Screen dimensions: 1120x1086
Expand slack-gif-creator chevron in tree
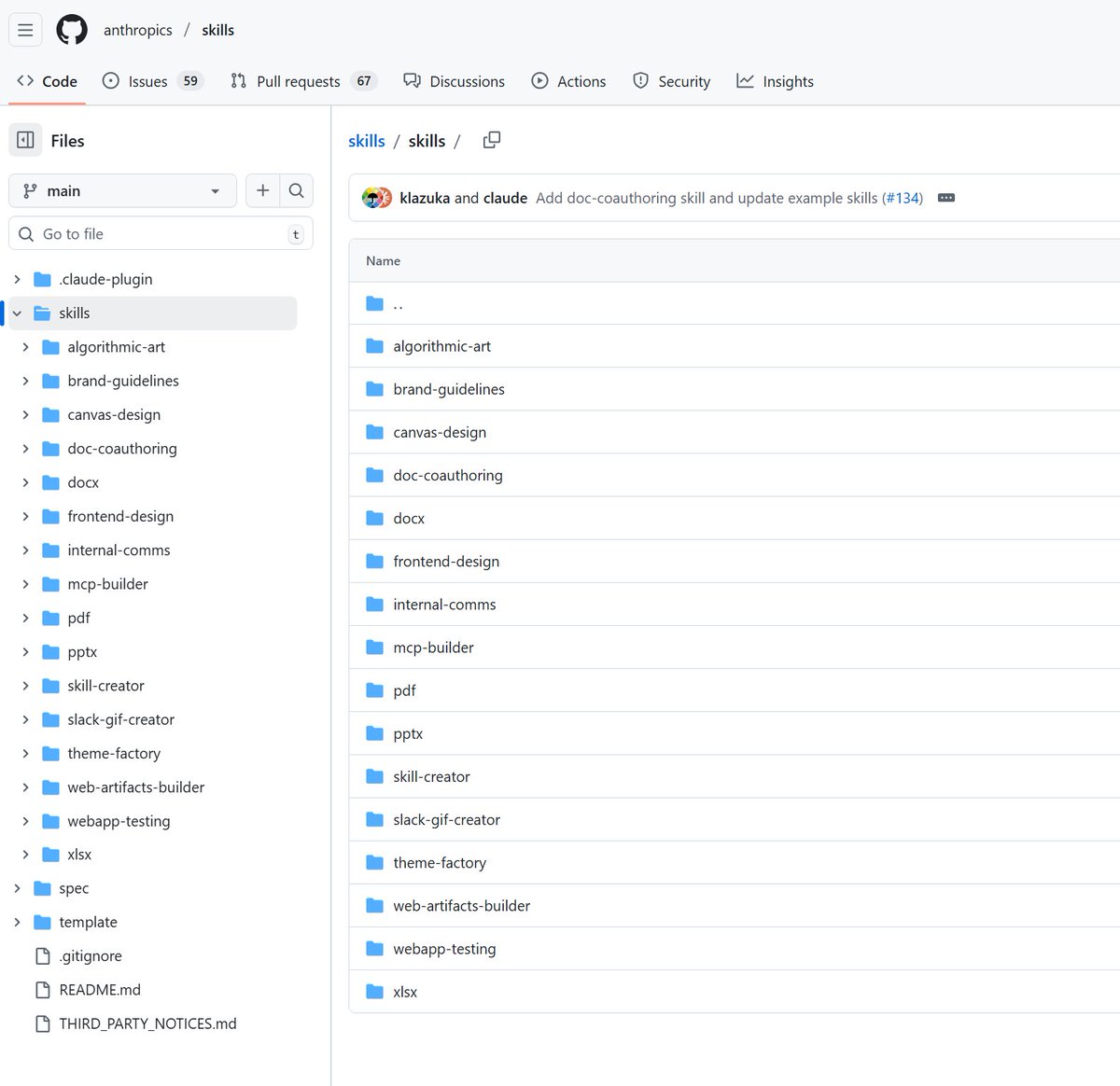25,719
